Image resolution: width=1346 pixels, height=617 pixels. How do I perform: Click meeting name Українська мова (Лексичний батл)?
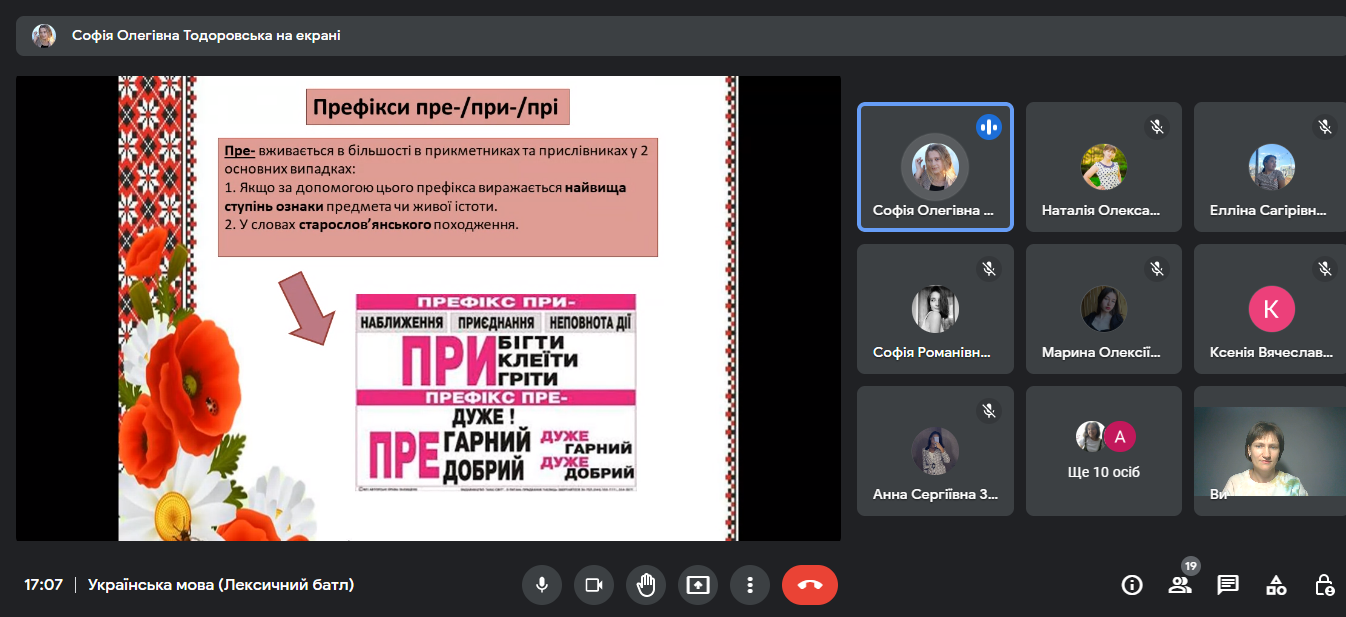(x=221, y=585)
